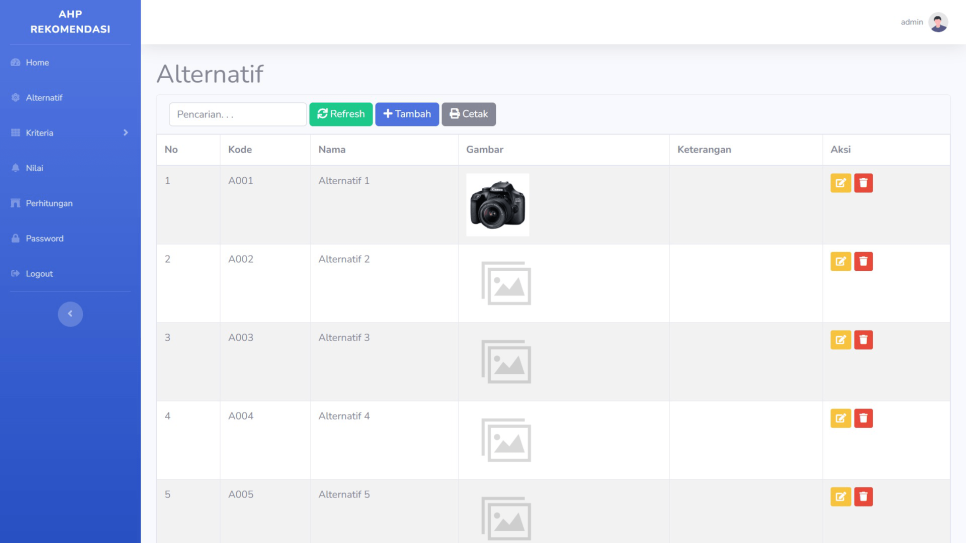This screenshot has height=543, width=966.
Task: Open the Home menu in sidebar
Action: 37,63
